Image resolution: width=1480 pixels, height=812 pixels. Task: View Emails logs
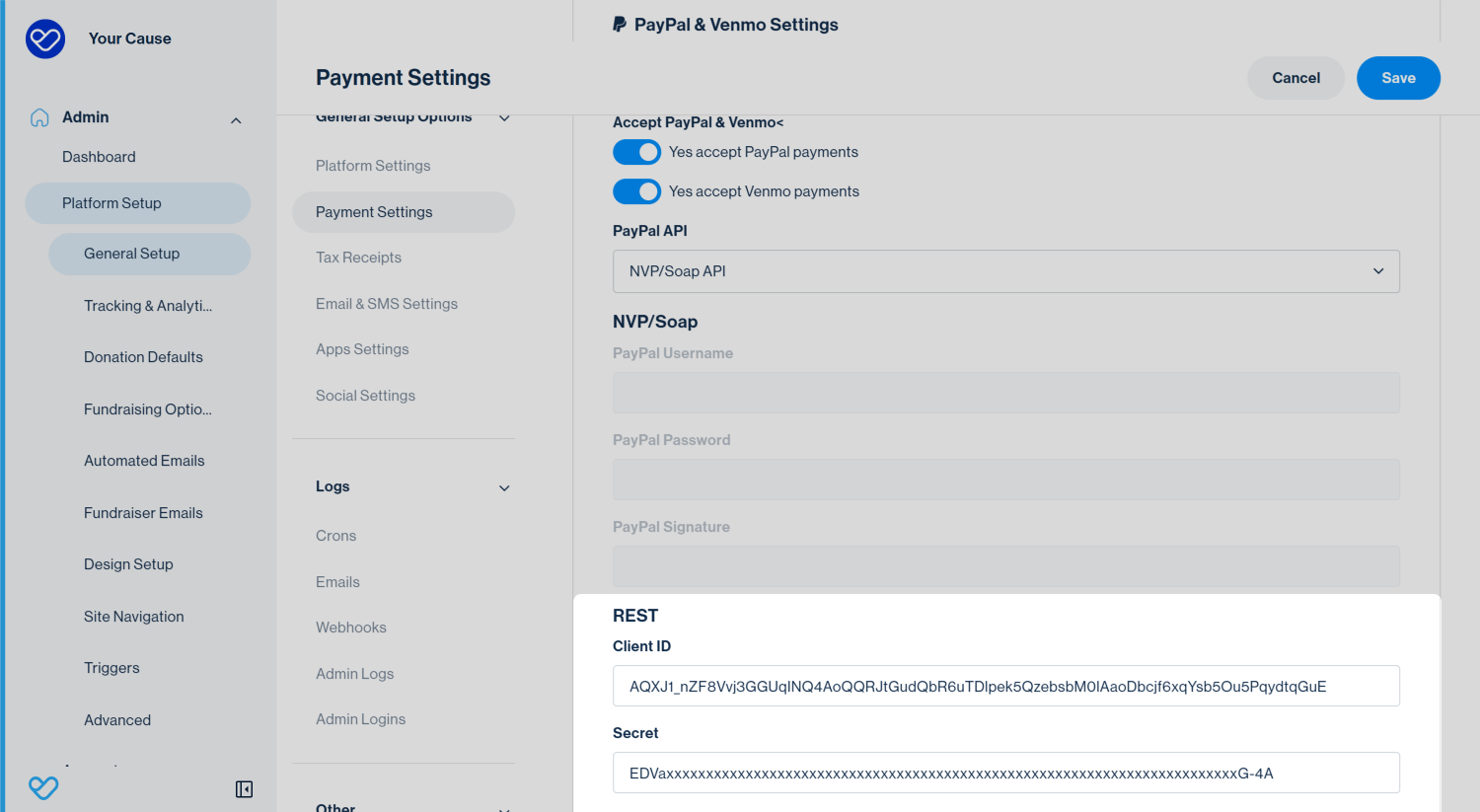point(337,582)
